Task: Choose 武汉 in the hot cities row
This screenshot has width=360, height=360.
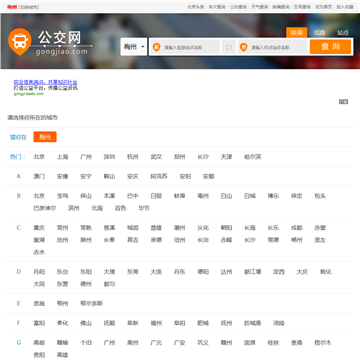Action: point(156,157)
